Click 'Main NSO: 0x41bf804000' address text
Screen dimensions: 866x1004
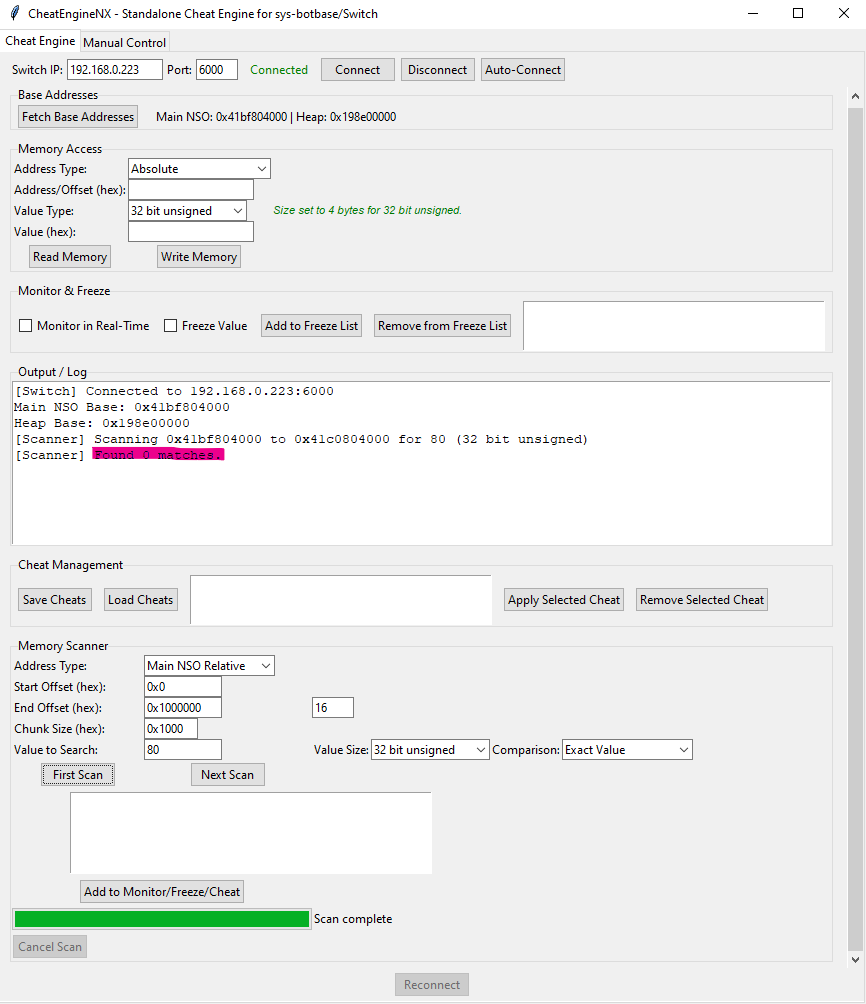(x=222, y=117)
